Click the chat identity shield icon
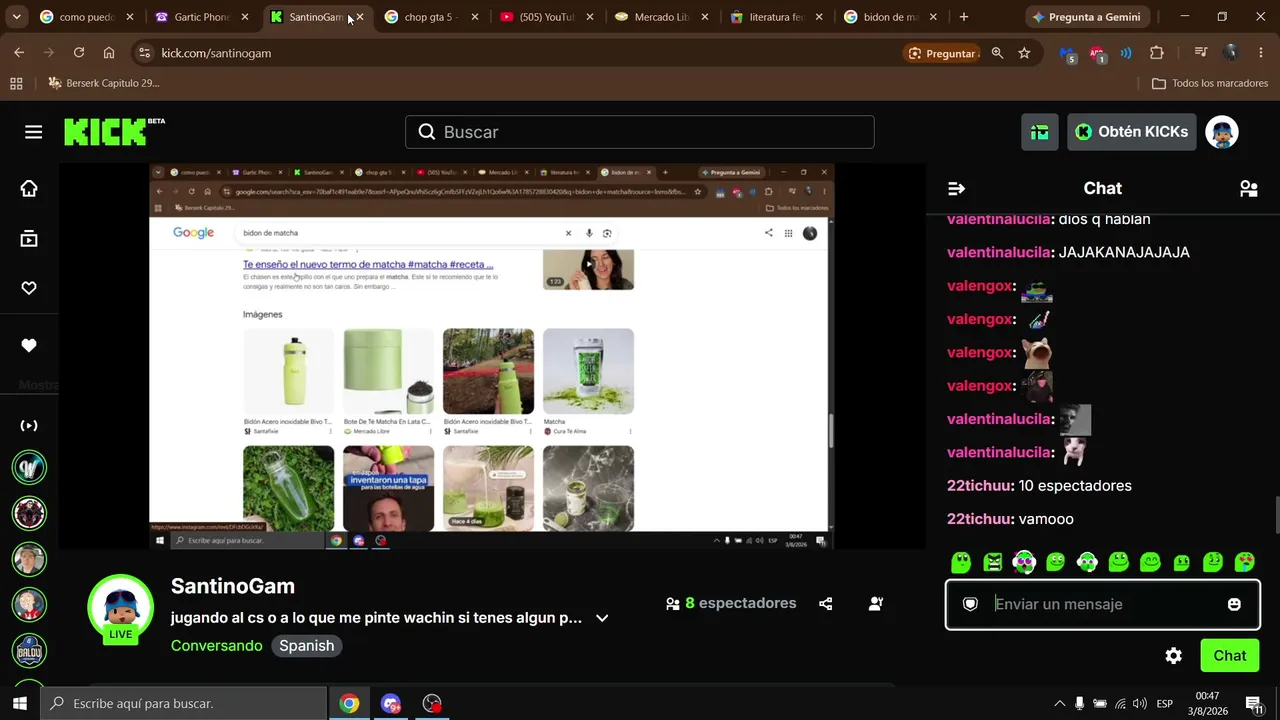Image resolution: width=1280 pixels, height=720 pixels. click(x=970, y=604)
